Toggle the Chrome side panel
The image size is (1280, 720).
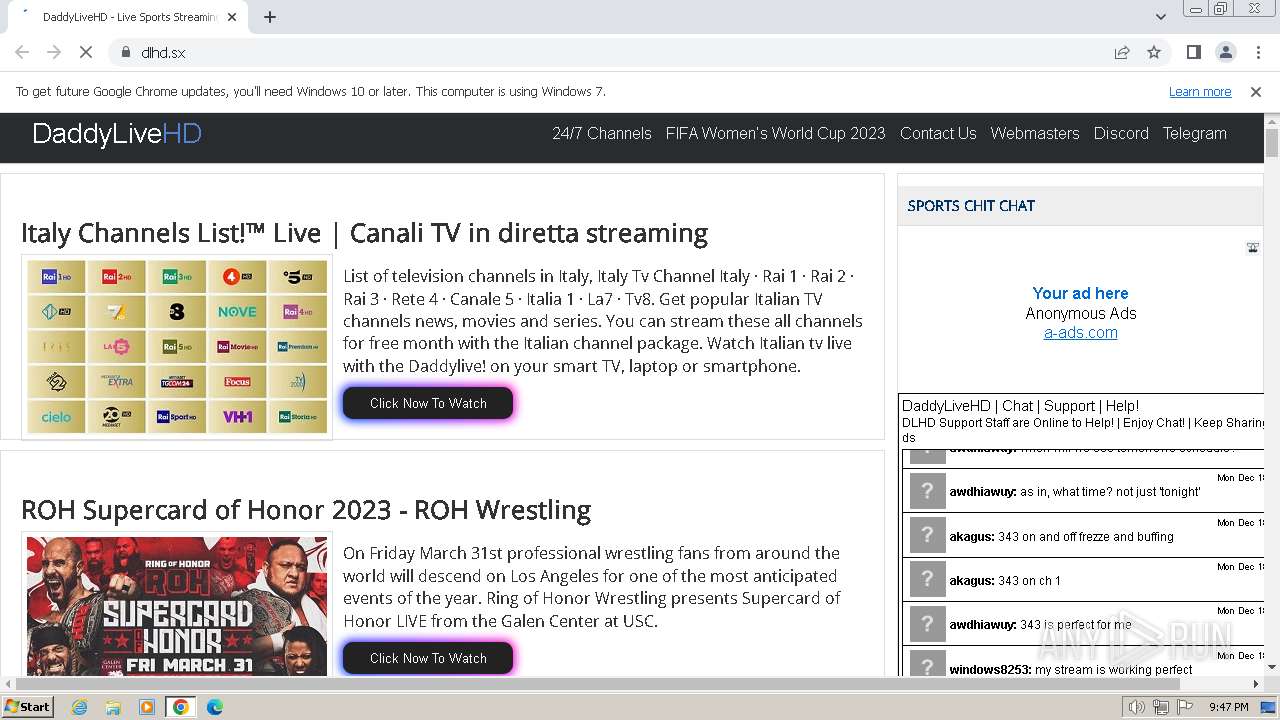tap(1193, 52)
